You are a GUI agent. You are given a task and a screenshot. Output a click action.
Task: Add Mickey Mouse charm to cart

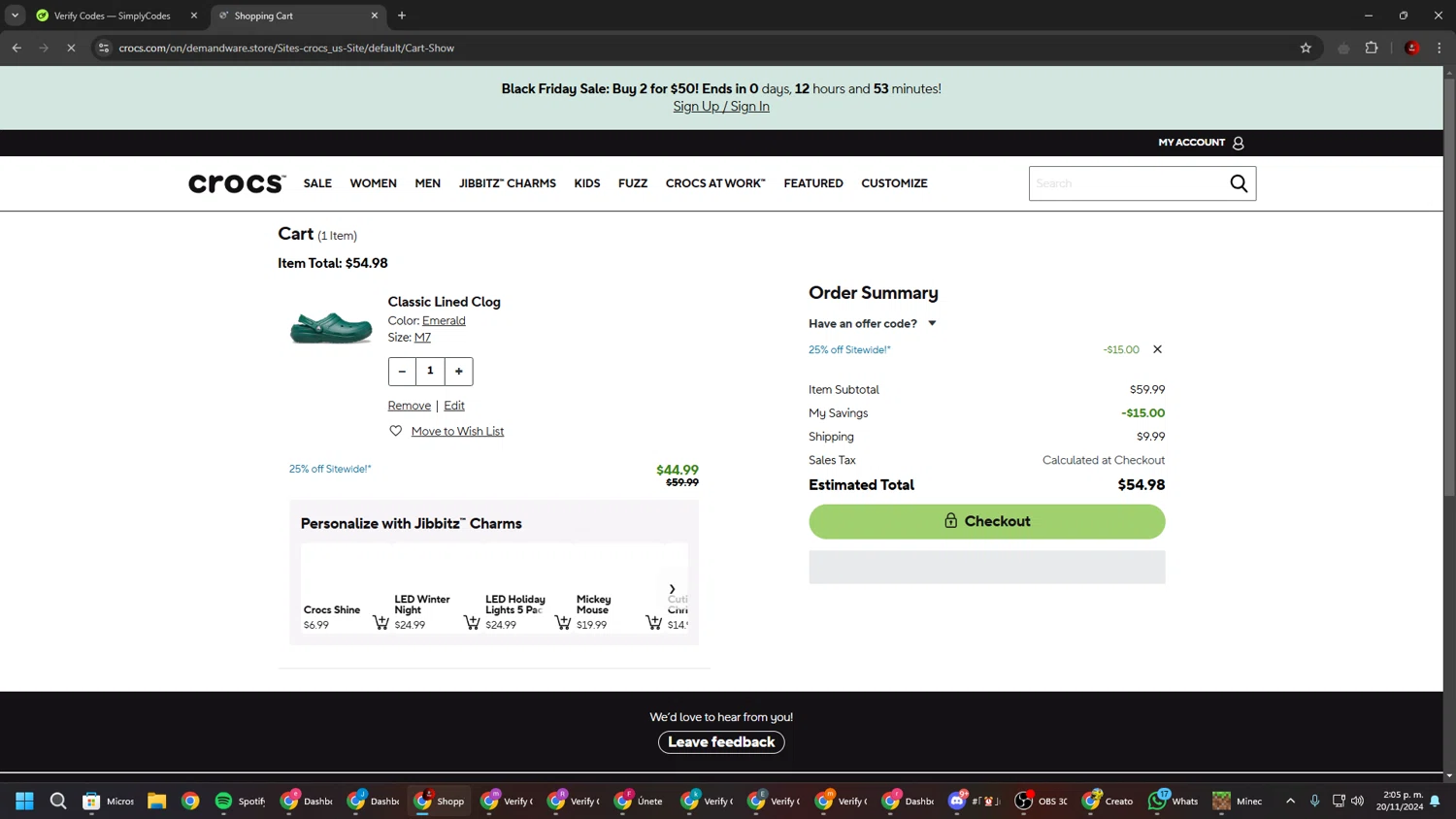653,622
